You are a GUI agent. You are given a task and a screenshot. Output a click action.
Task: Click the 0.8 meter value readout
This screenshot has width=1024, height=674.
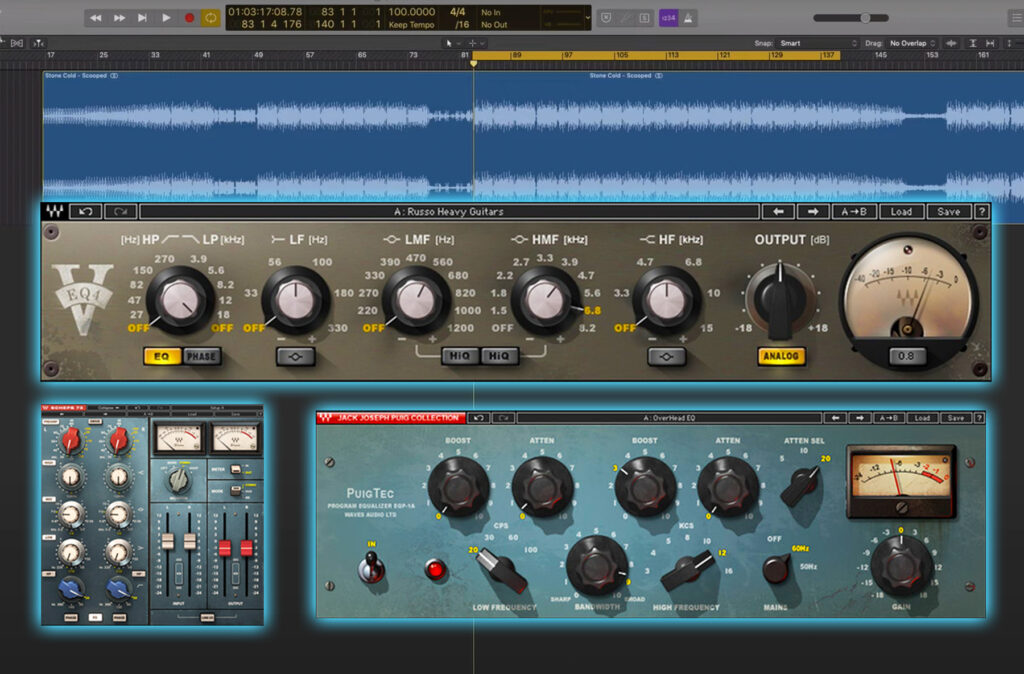coord(906,356)
